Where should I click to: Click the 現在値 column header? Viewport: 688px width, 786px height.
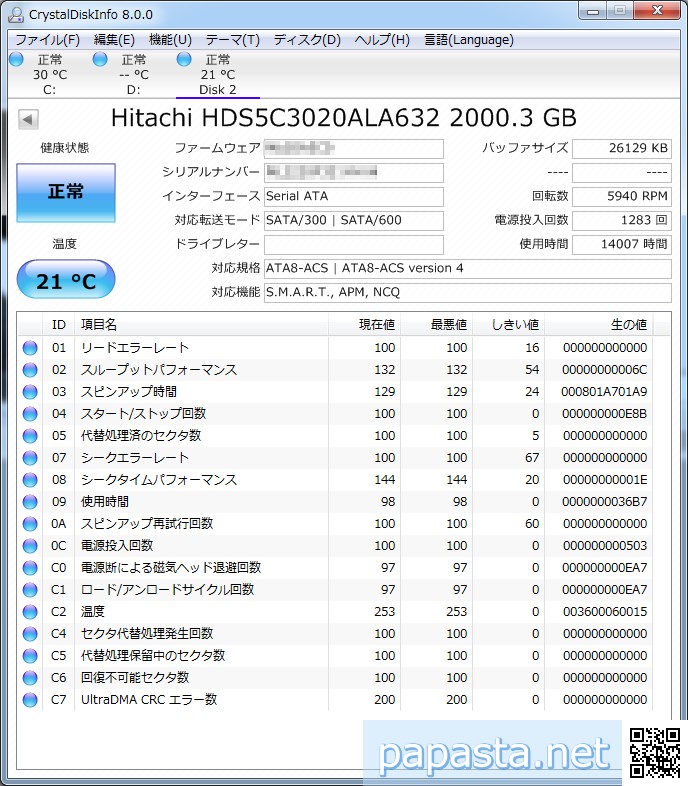pos(377,325)
